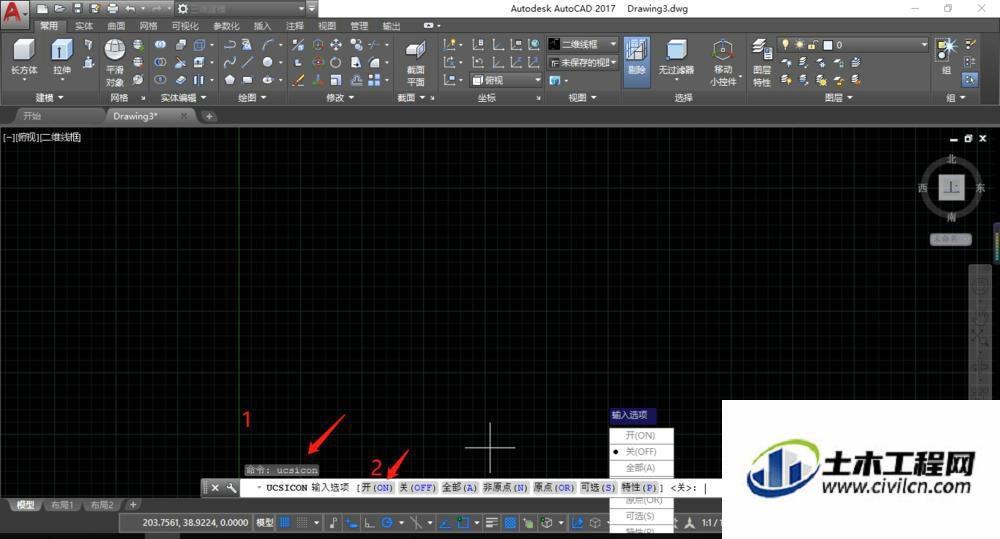Select the 拉伸 (Extrude) tool
The height and width of the screenshot is (539, 1000).
(62, 58)
